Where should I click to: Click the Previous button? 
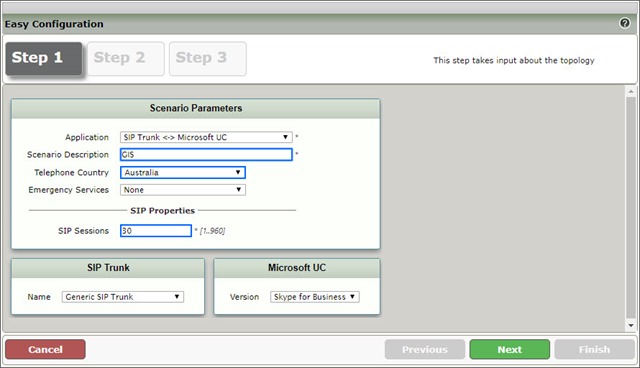[x=424, y=349]
